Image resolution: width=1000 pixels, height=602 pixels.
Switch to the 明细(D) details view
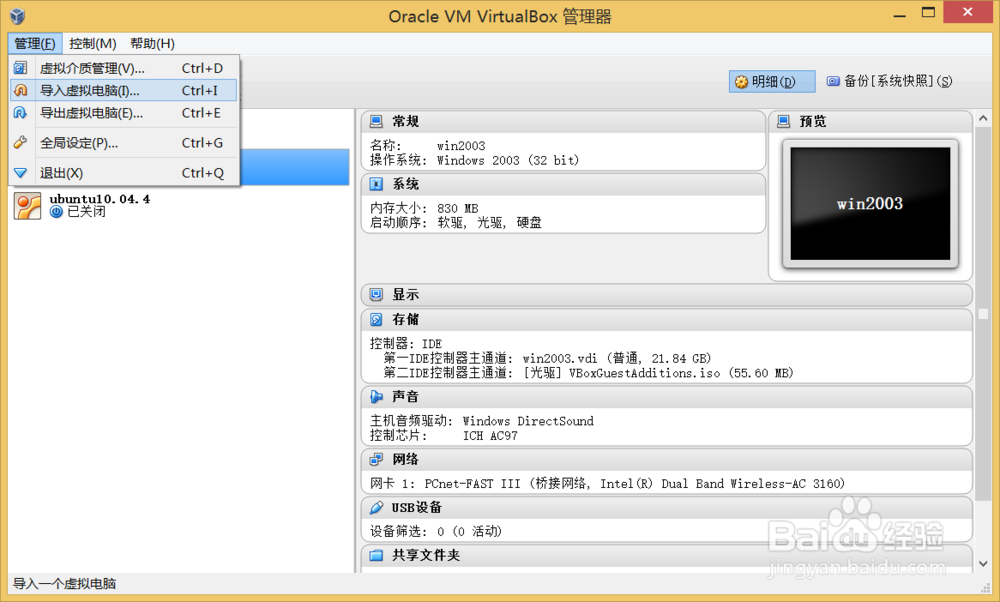pos(772,82)
